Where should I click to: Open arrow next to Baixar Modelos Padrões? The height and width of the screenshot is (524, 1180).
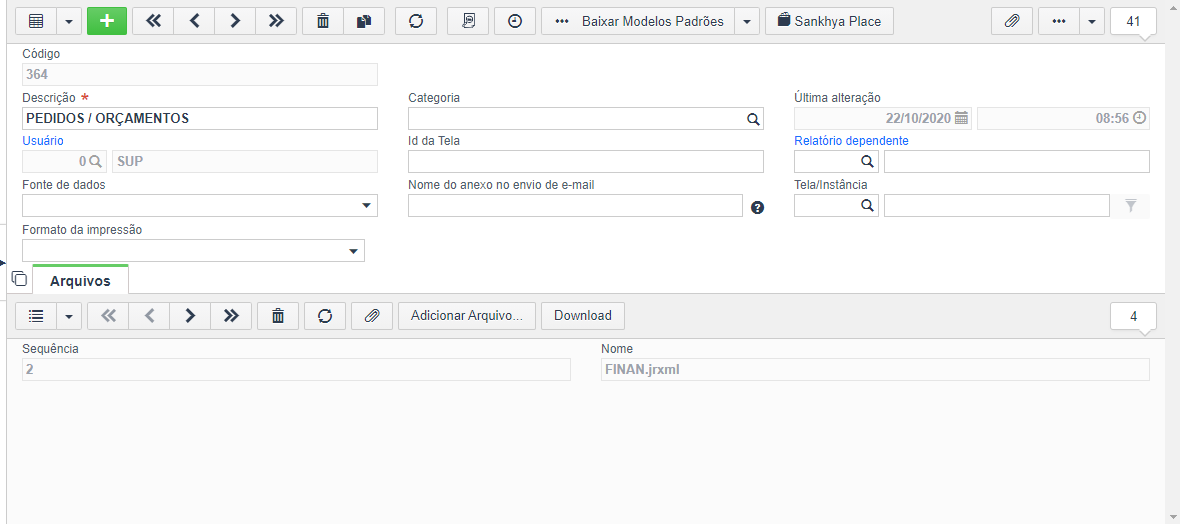[x=746, y=21]
